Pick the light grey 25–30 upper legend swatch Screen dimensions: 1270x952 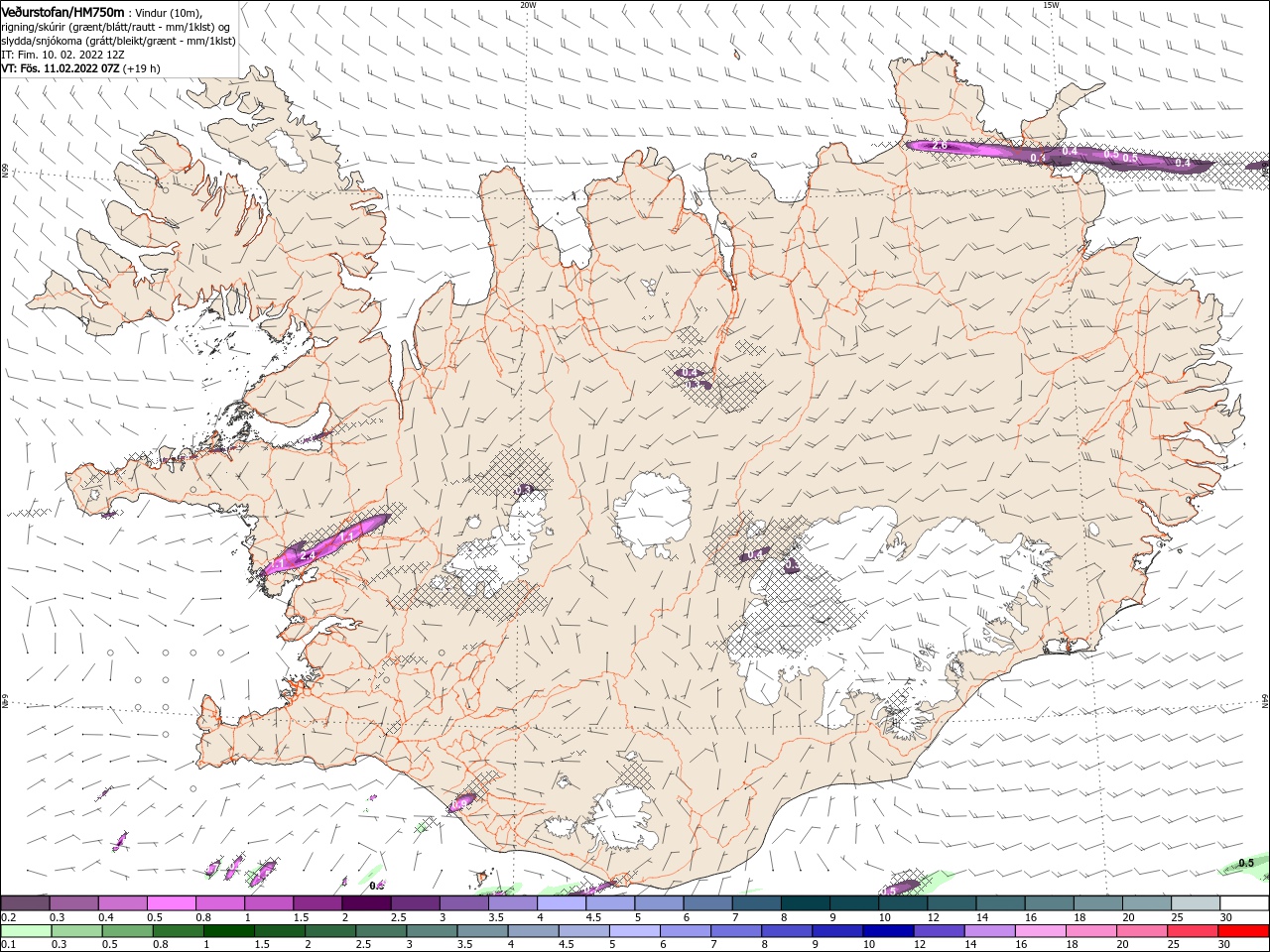click(x=1195, y=903)
